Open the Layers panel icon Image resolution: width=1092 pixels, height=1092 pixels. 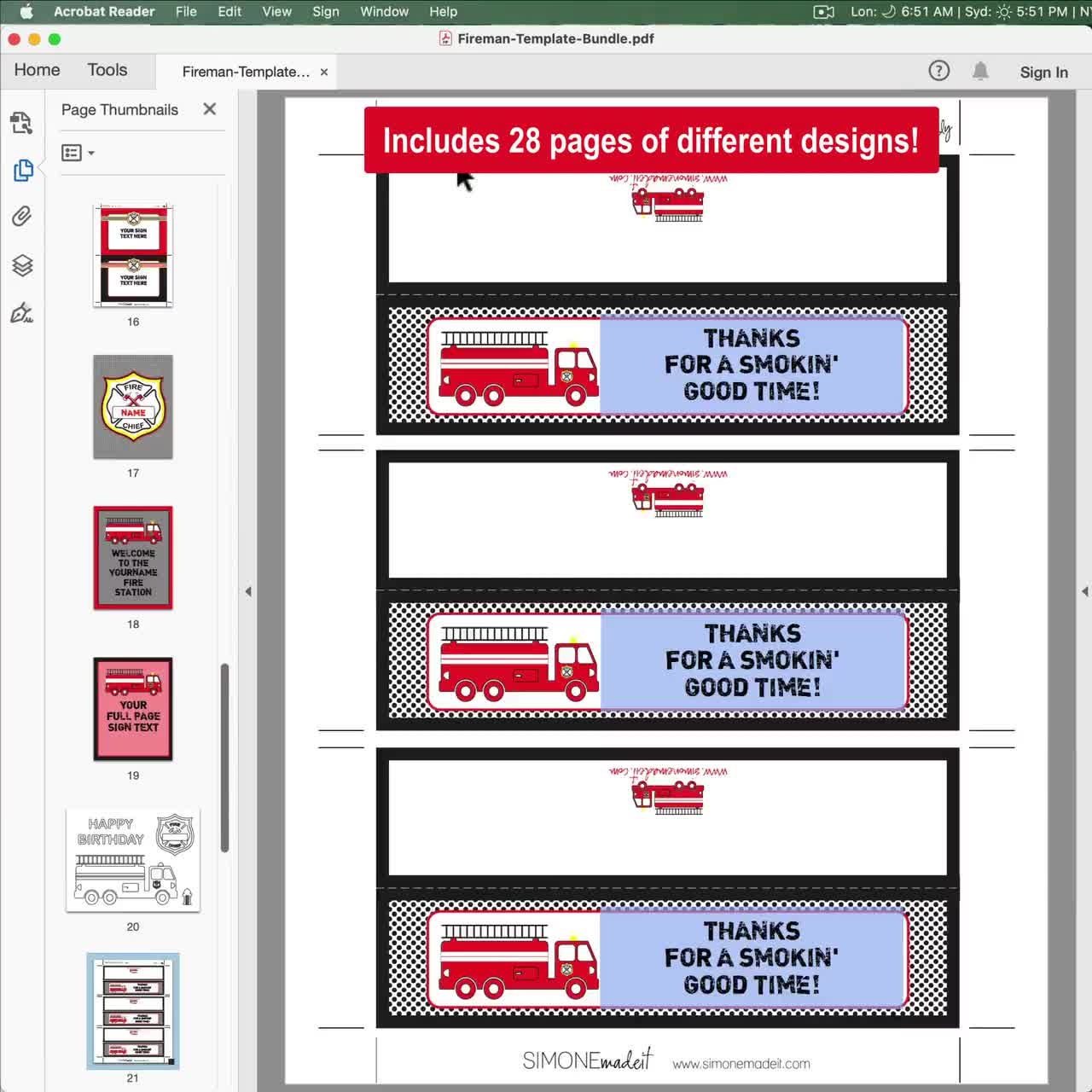[x=22, y=265]
